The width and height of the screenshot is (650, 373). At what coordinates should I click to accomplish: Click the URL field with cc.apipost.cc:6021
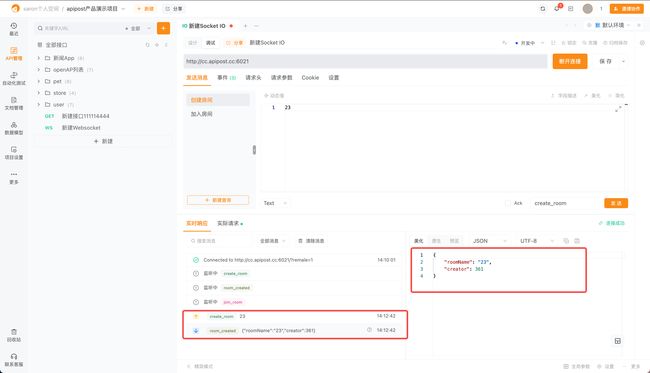(365, 61)
